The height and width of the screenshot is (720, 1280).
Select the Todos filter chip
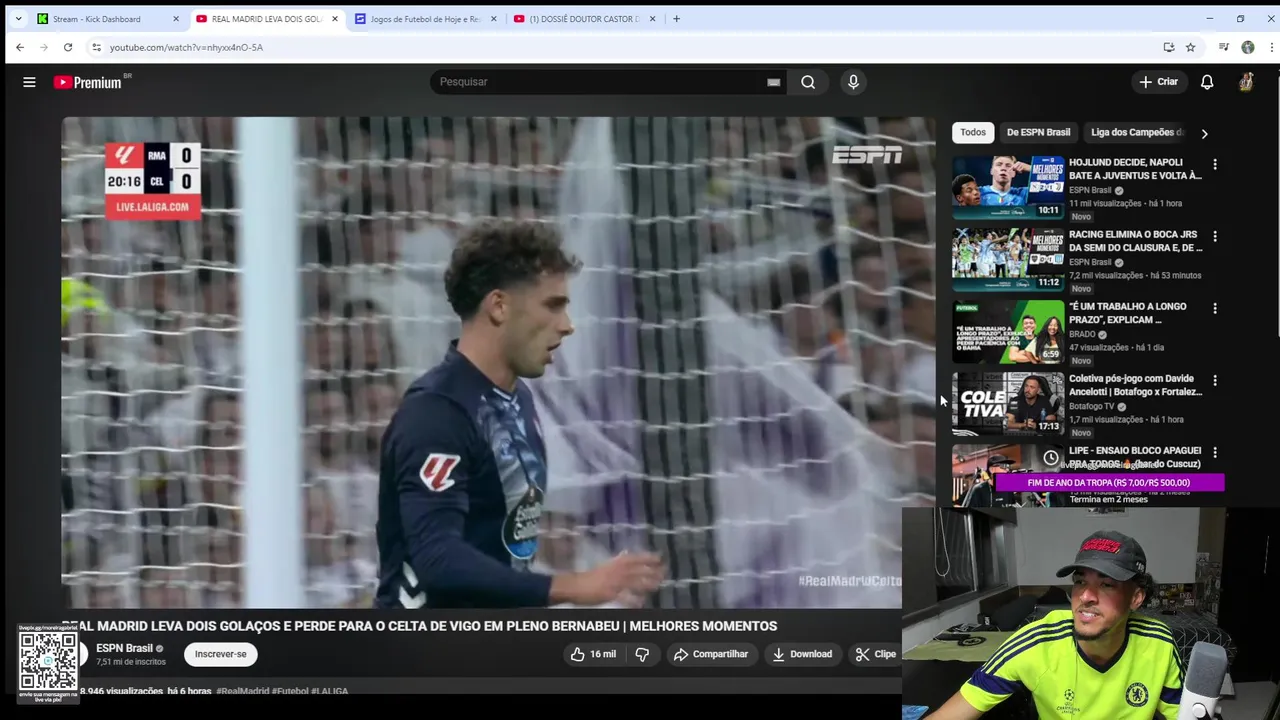tap(973, 132)
